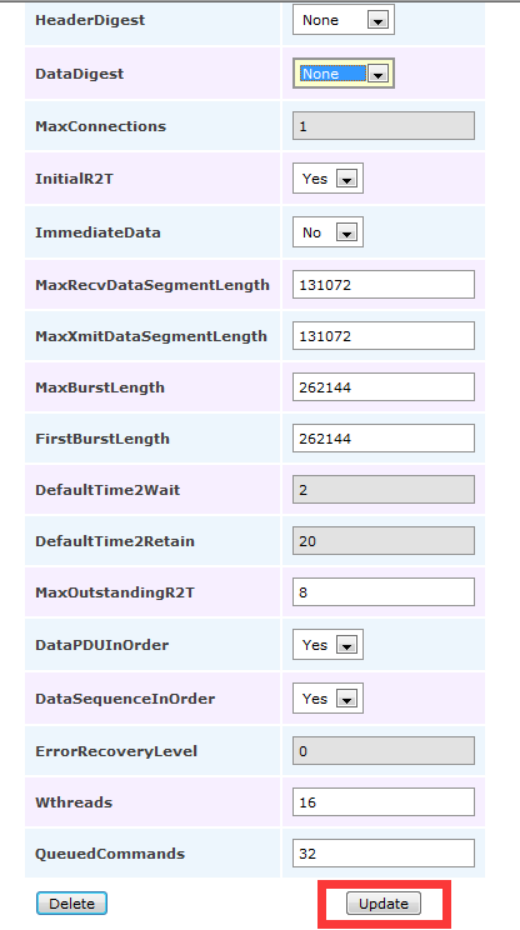This screenshot has height=930, width=520.
Task: Click the disabled ErrorRecoveryLevel field
Action: (384, 751)
